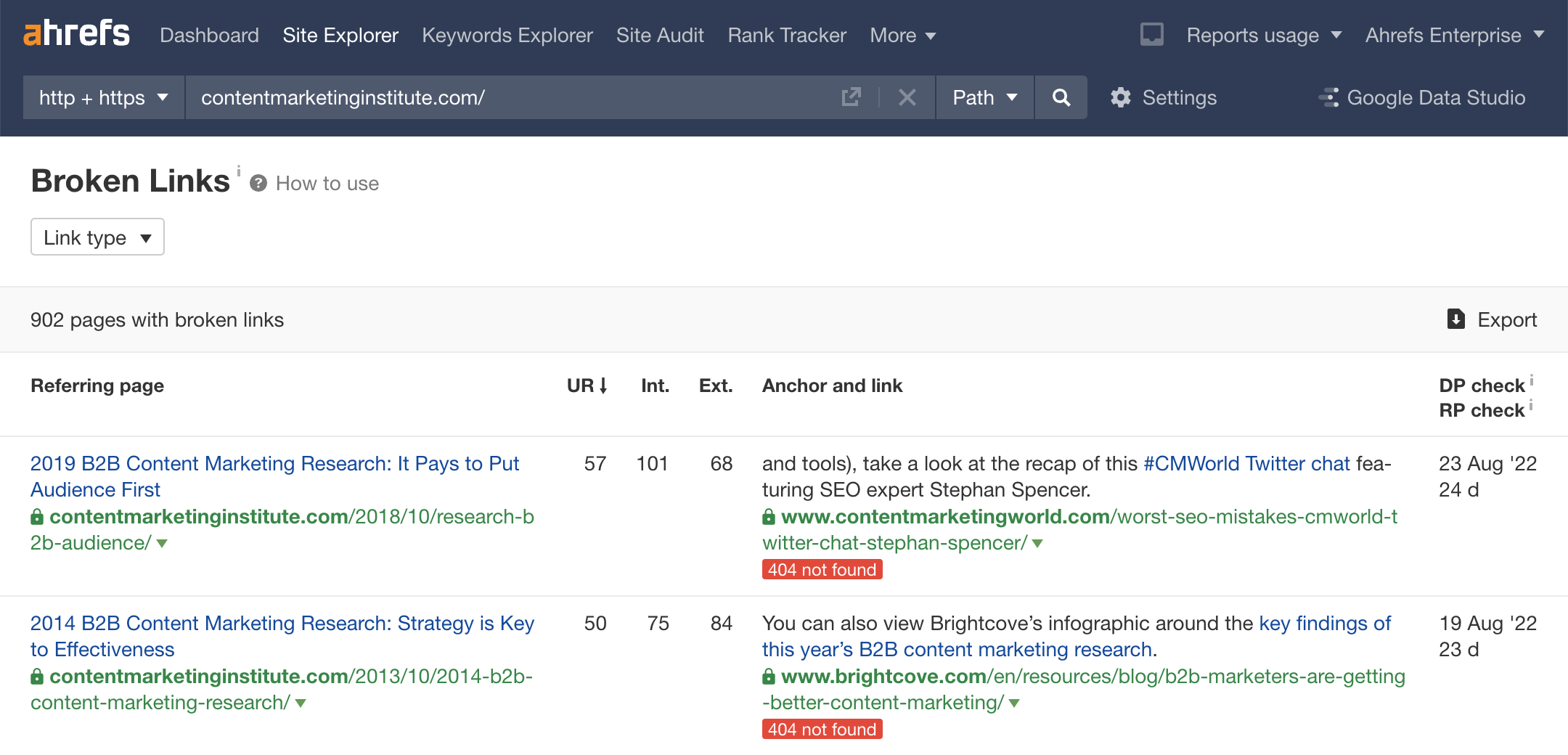Click the 404 not found status badge
This screenshot has width=1568, height=755.
pos(821,570)
